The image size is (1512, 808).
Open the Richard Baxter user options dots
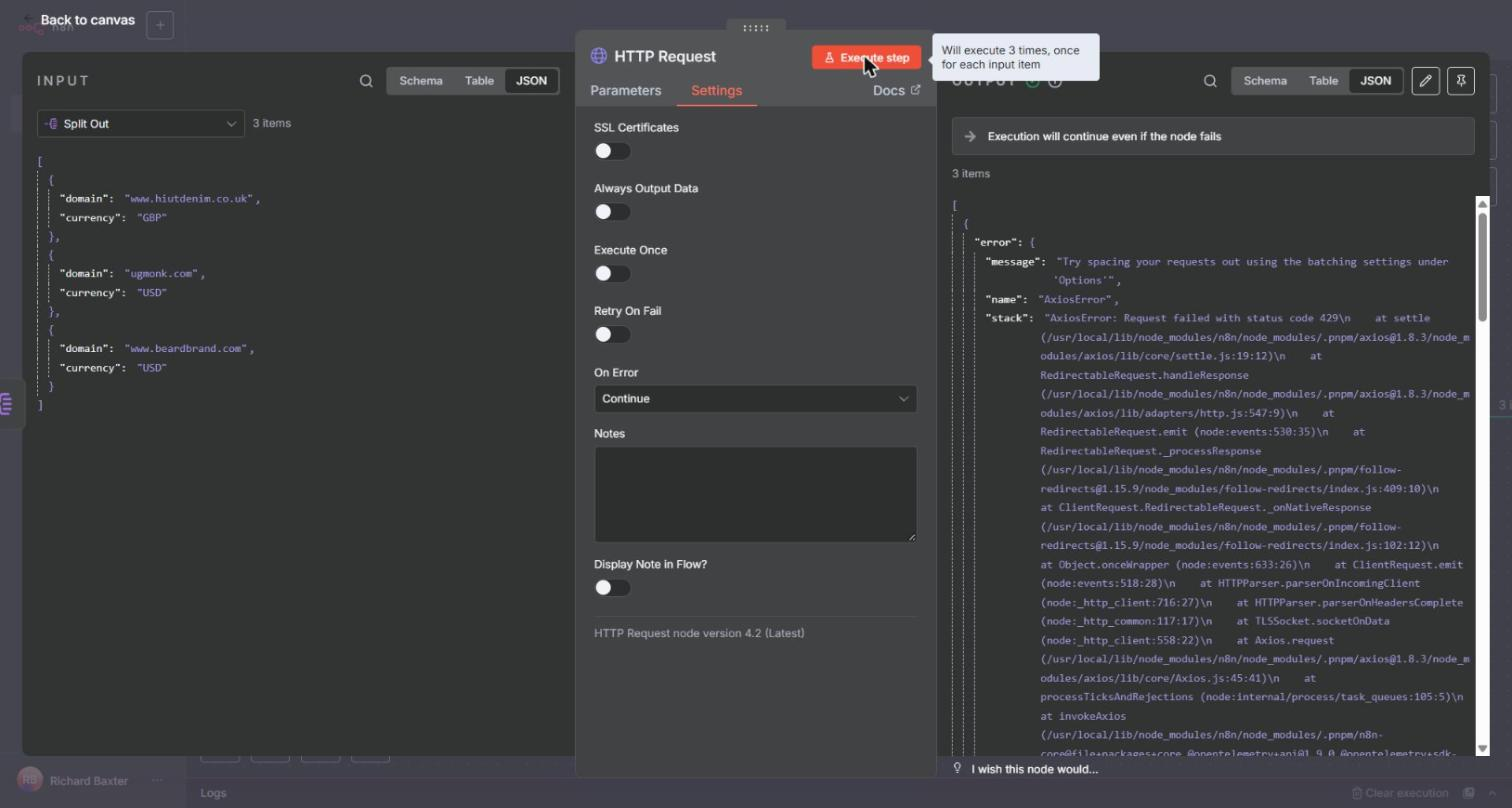tap(157, 781)
